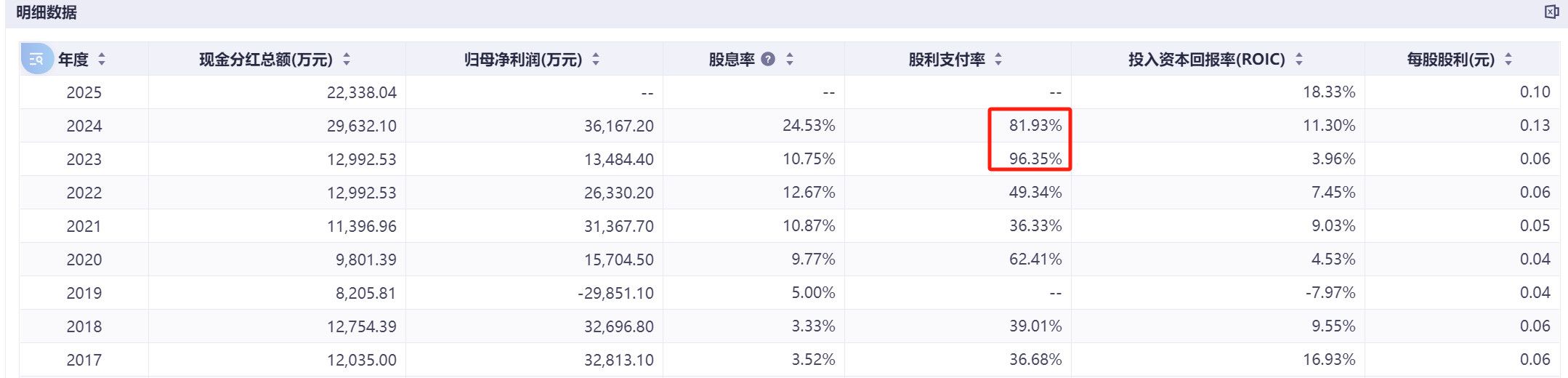
Task: Toggle sort on 投入资本回报率(ROIC) arrows
Action: (1299, 60)
